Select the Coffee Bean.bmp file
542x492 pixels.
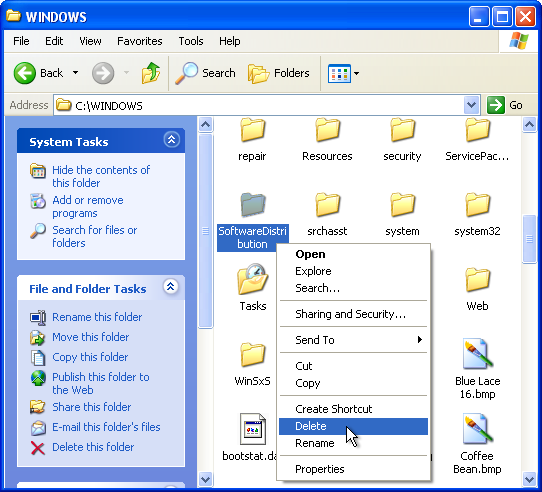tap(477, 428)
